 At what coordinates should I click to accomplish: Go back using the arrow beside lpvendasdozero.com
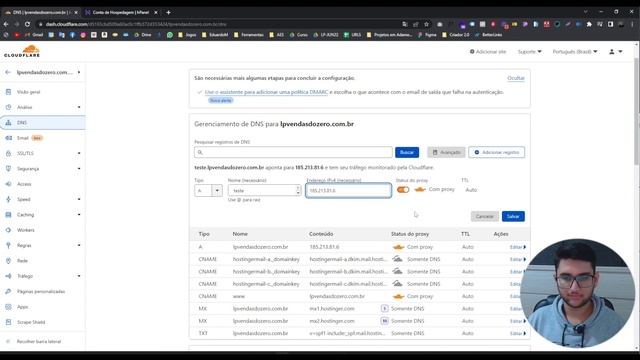click(x=8, y=72)
